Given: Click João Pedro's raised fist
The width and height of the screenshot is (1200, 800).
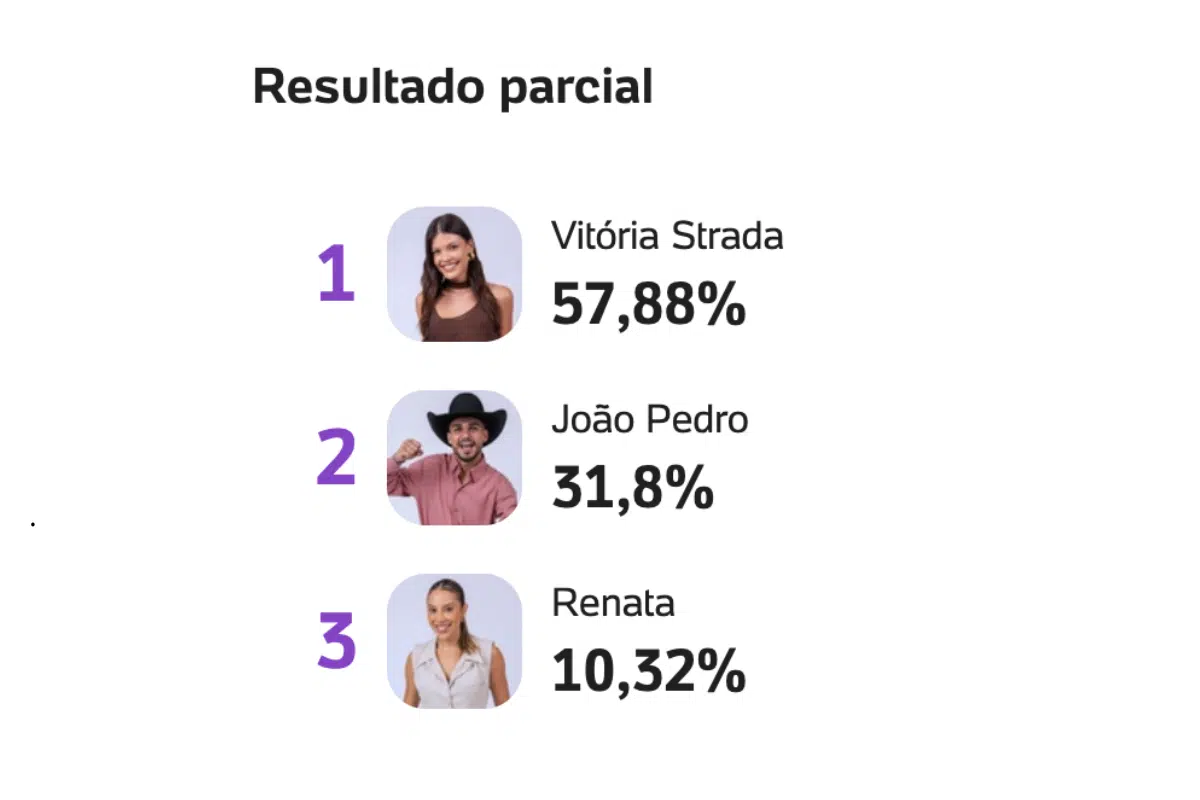Looking at the screenshot, I should [406, 451].
